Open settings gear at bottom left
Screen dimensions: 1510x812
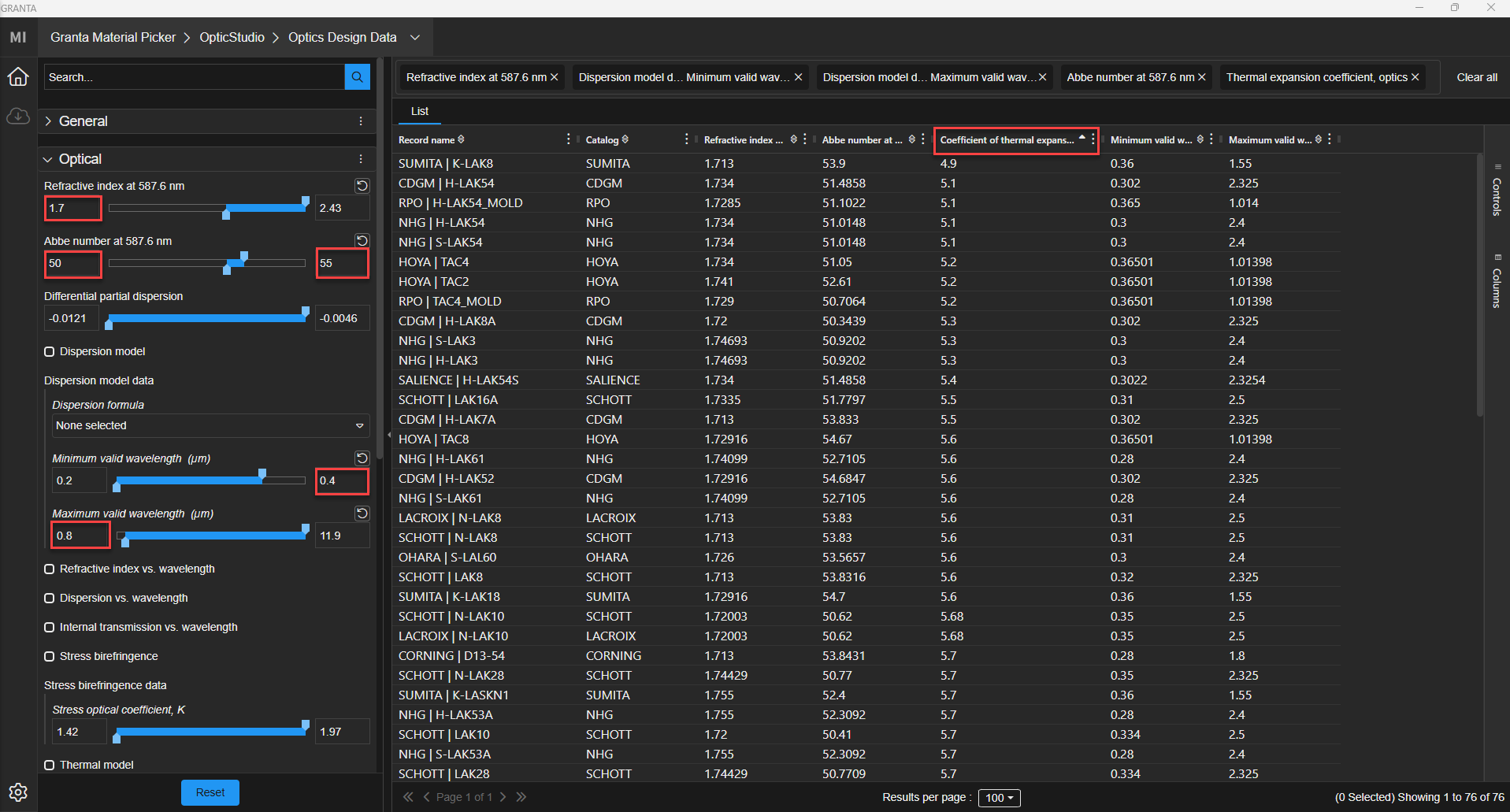click(18, 792)
